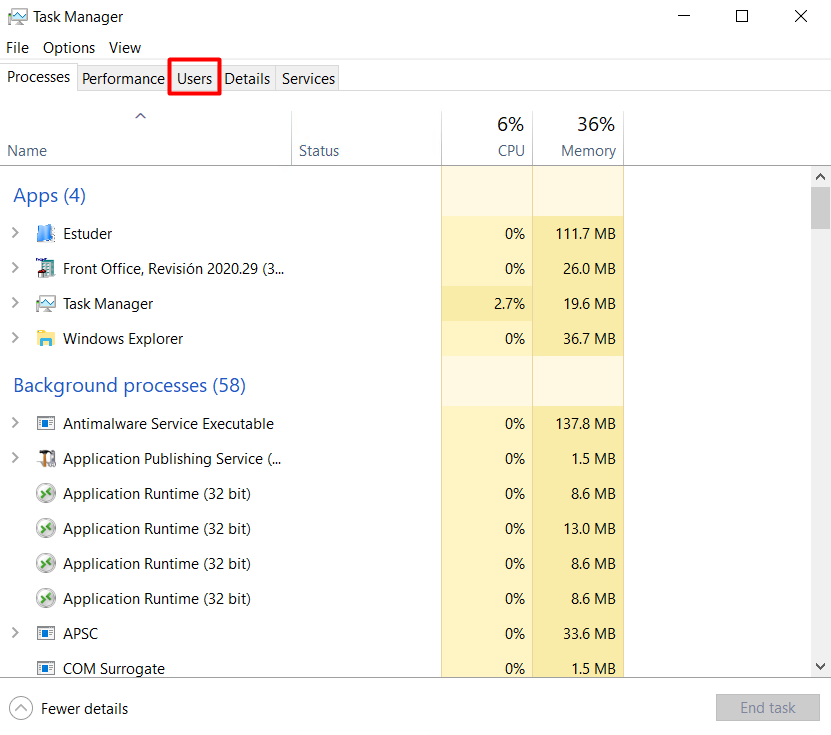
Task: Click the APSC process icon
Action: tap(46, 633)
